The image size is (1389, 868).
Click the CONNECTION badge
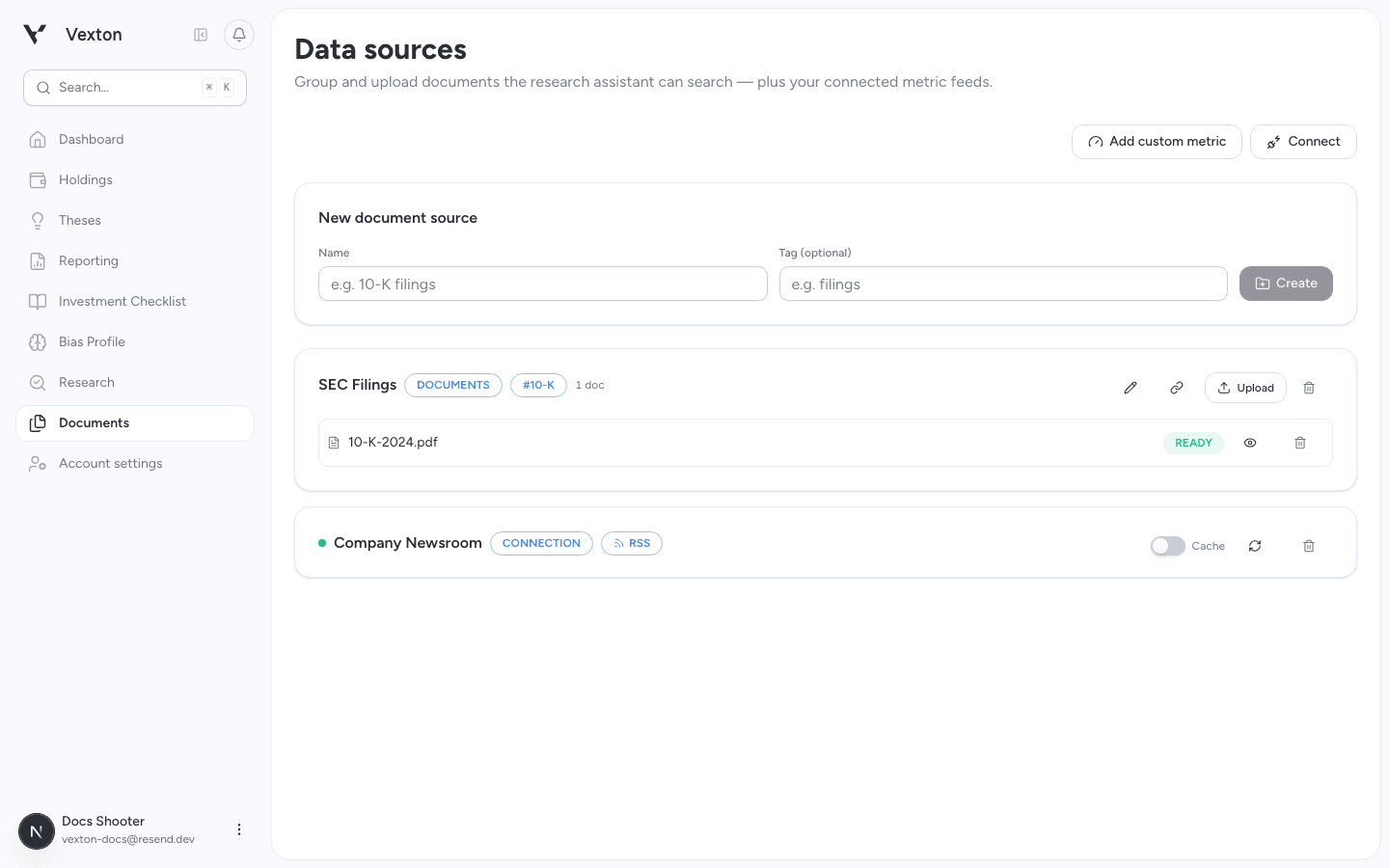click(541, 543)
